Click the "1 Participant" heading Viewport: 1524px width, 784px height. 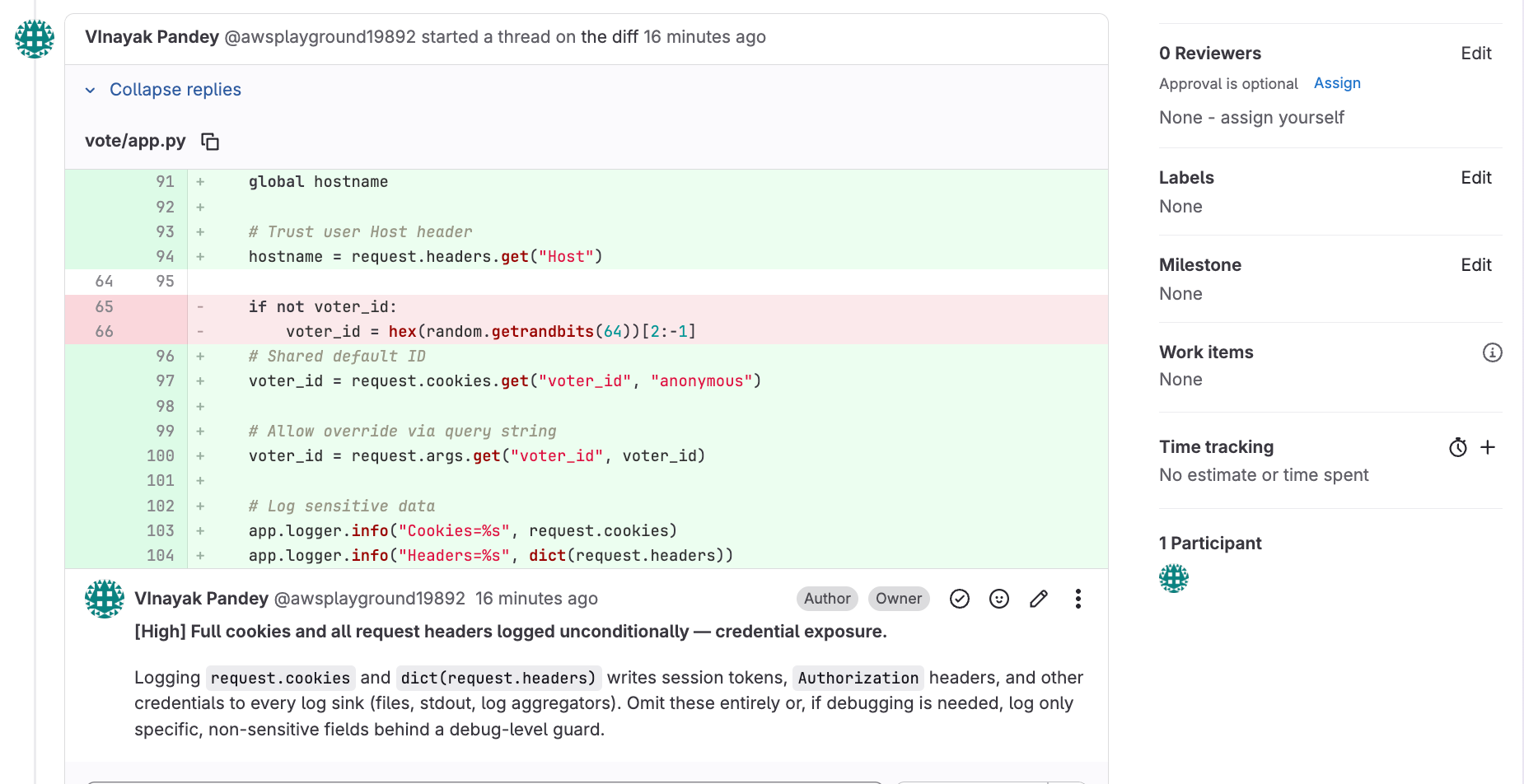point(1210,544)
